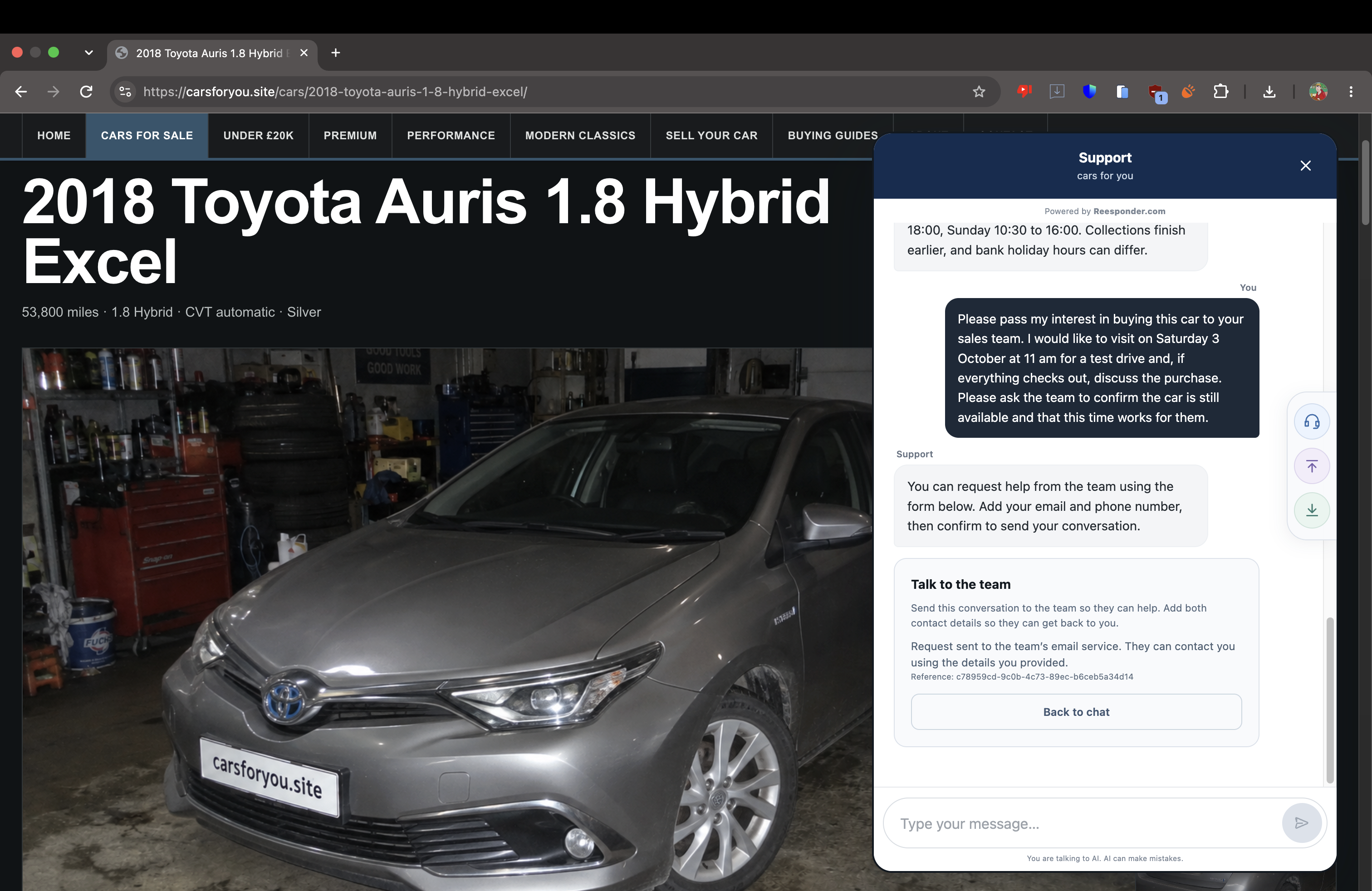The width and height of the screenshot is (1372, 891).
Task: Bookmark this page with the star
Action: coord(979,92)
